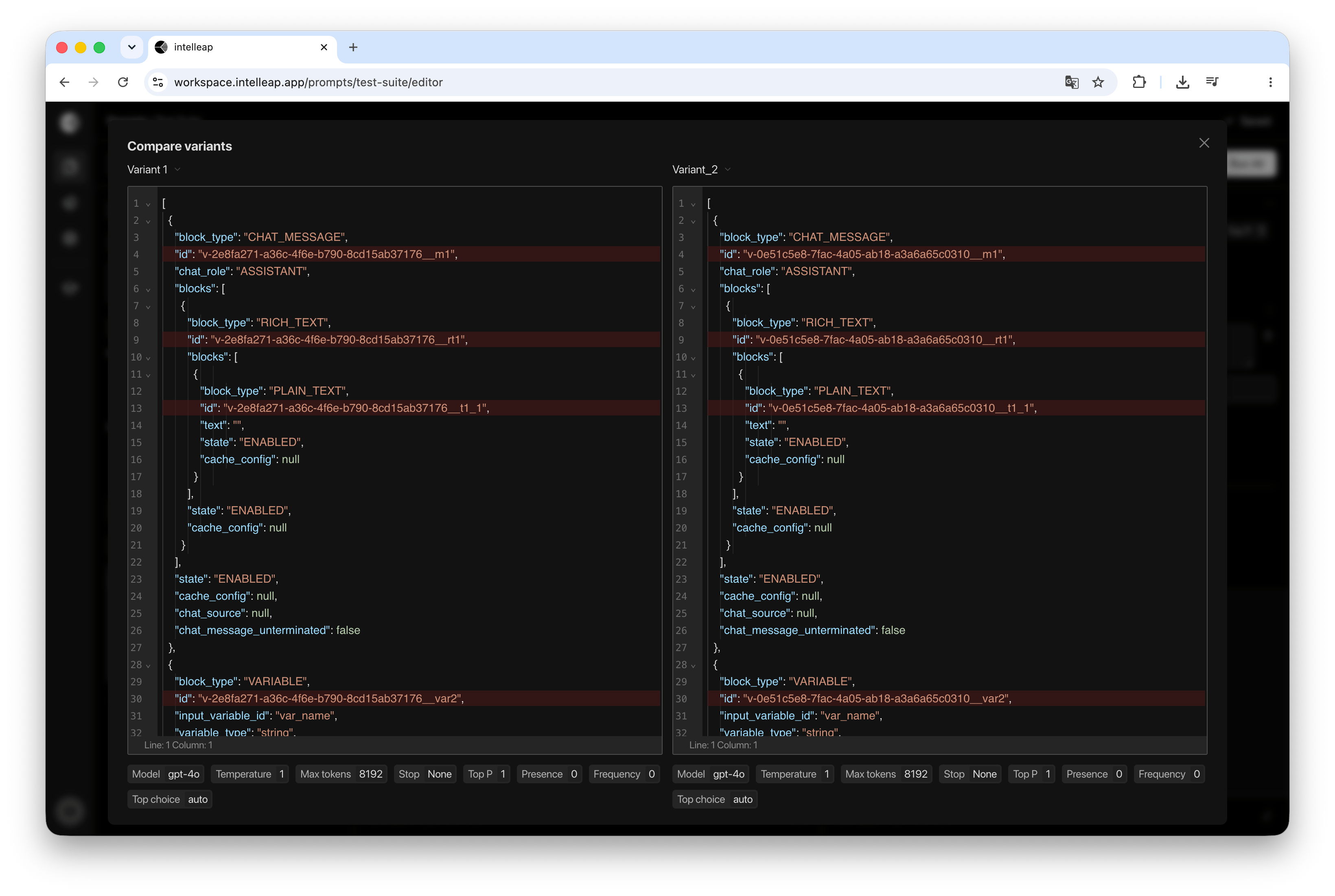The image size is (1335, 896).
Task: Reload the page
Action: 123,82
